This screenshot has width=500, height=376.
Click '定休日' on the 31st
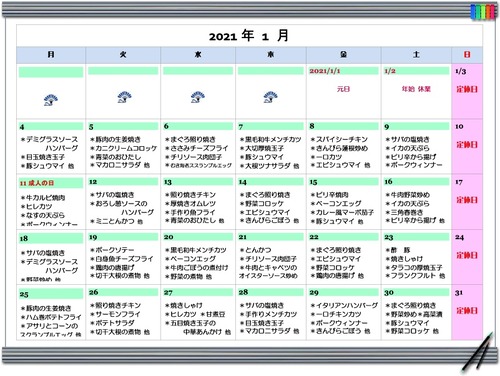click(x=467, y=311)
